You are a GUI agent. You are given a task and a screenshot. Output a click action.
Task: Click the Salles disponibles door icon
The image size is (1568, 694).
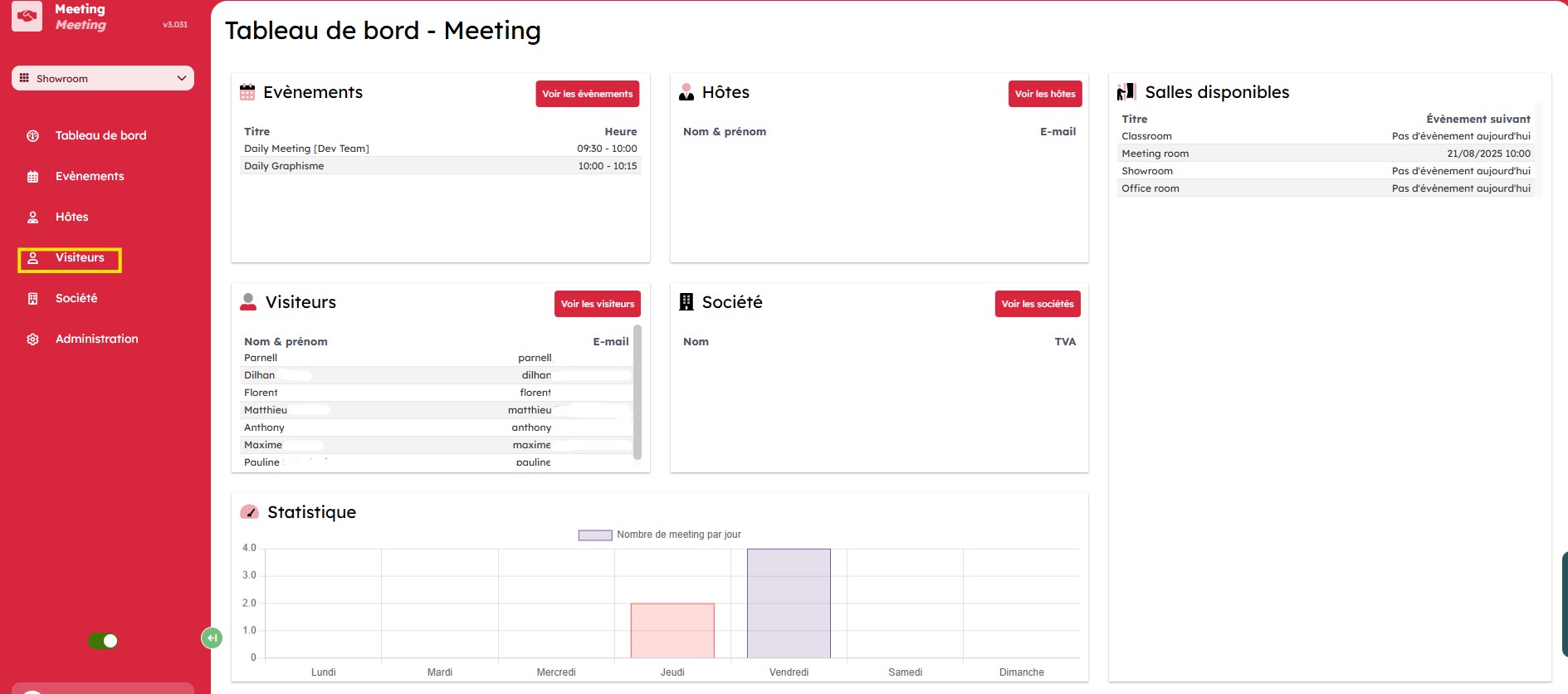click(1126, 92)
